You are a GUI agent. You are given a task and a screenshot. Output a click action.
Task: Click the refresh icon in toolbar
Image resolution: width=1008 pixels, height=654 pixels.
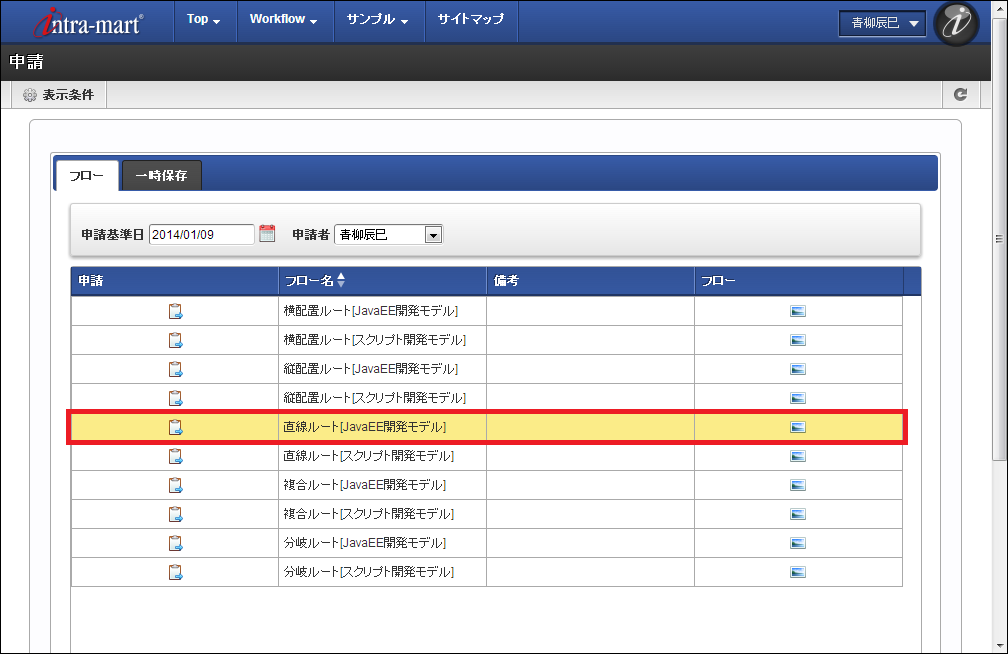point(960,94)
